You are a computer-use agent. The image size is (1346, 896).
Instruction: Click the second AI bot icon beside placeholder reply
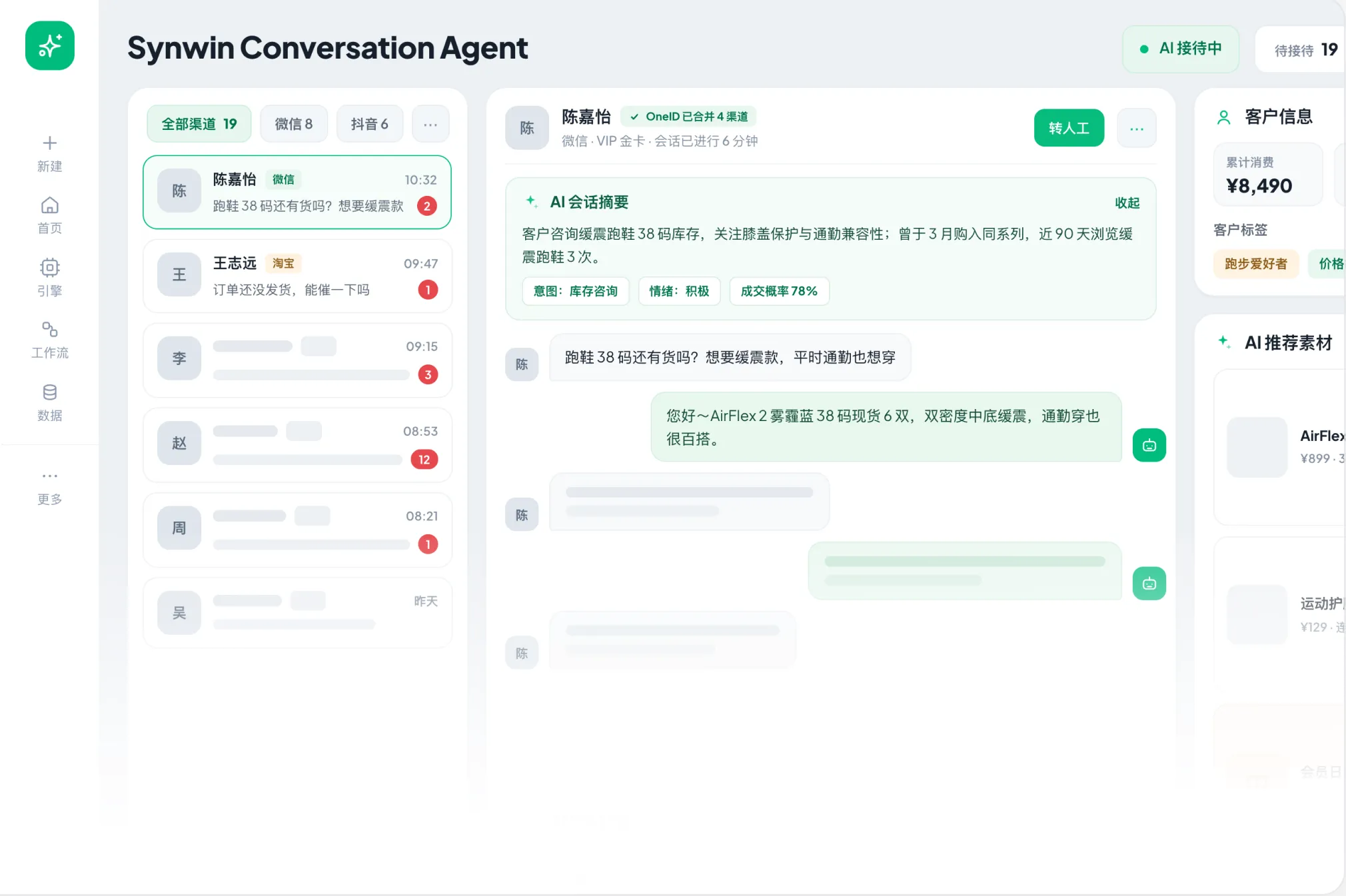1149,584
